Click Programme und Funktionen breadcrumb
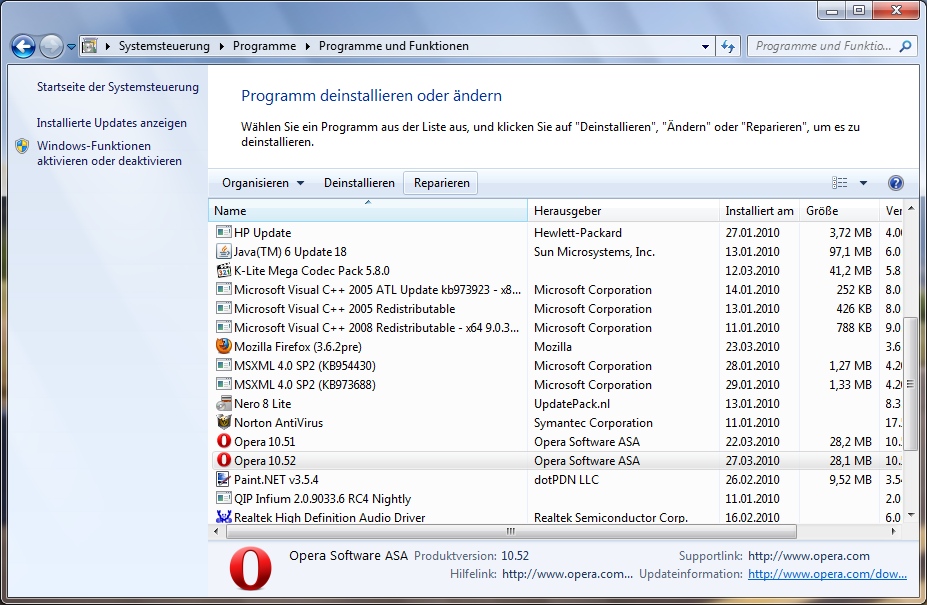The image size is (927, 605). pos(394,46)
